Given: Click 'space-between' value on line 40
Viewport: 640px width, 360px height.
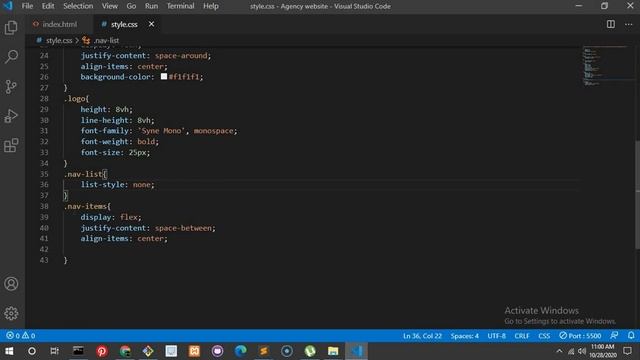Looking at the screenshot, I should (x=183, y=228).
